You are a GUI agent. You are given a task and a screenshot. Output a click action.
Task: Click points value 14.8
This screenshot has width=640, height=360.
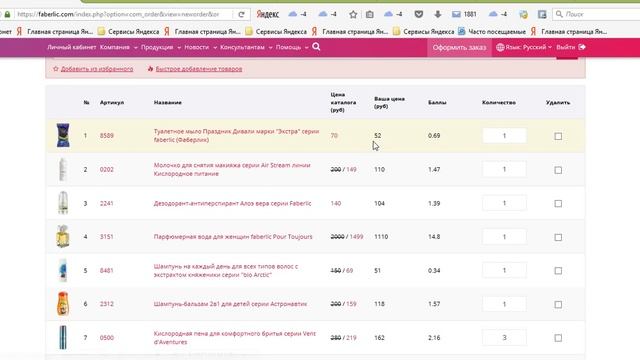(434, 237)
